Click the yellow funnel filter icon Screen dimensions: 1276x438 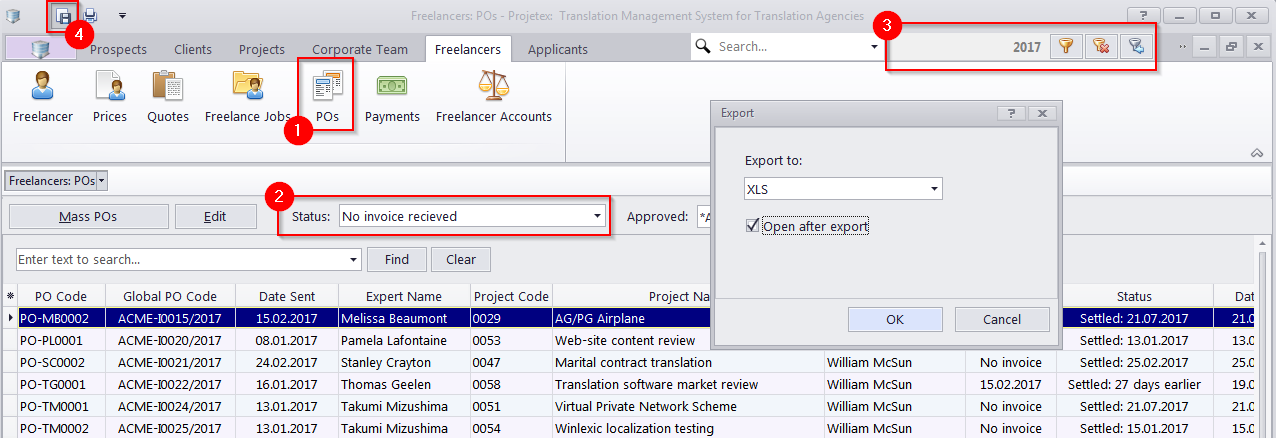(x=1066, y=47)
